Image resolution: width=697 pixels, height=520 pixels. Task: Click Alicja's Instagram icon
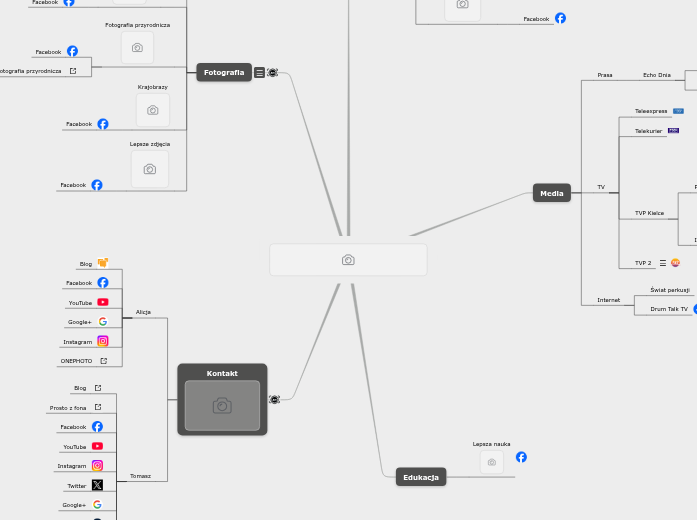(x=103, y=341)
